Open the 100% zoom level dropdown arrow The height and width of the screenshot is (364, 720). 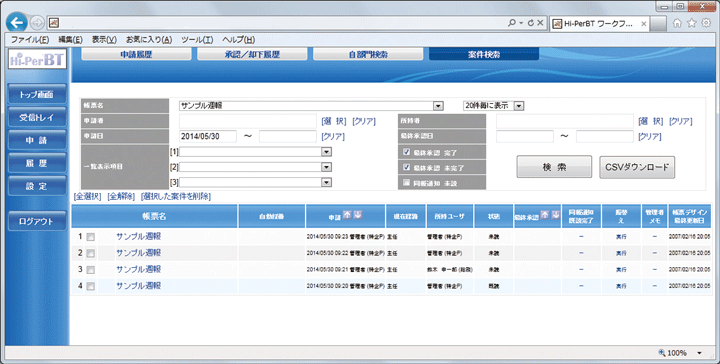699,353
